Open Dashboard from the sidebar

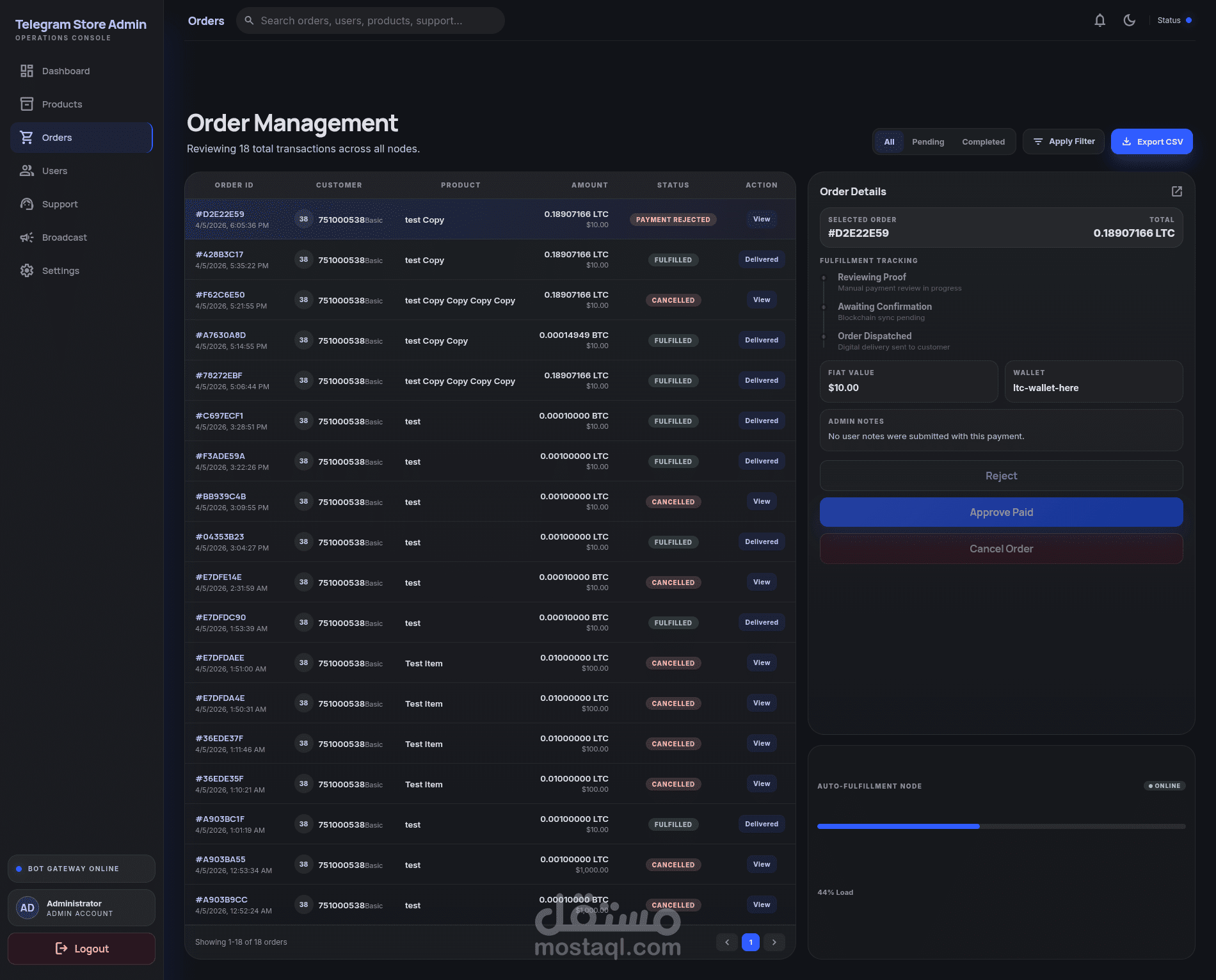(x=81, y=71)
